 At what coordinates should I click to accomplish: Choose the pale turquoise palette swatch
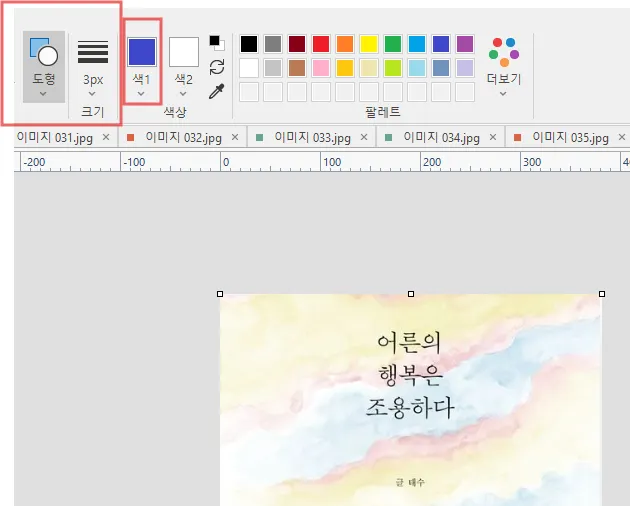coord(417,68)
